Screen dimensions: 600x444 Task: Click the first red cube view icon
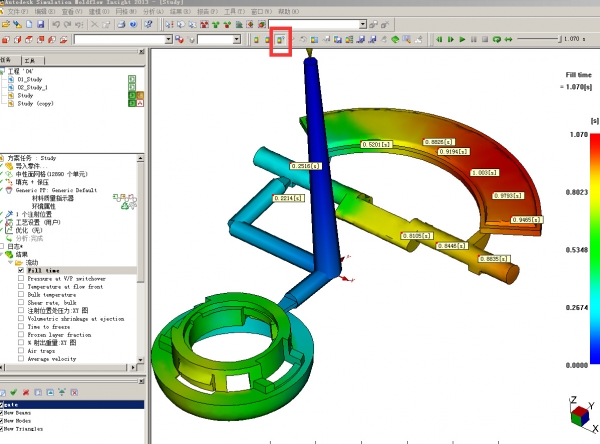pos(6,39)
